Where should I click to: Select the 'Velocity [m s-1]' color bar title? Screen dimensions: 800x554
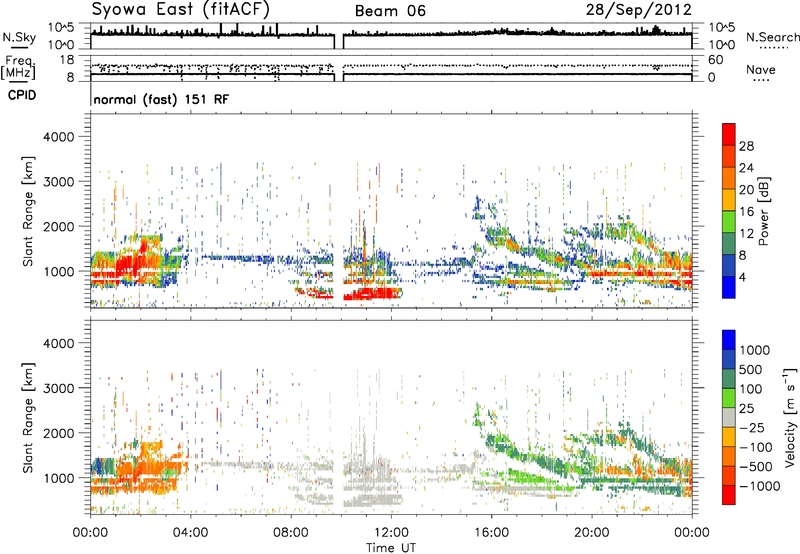790,417
